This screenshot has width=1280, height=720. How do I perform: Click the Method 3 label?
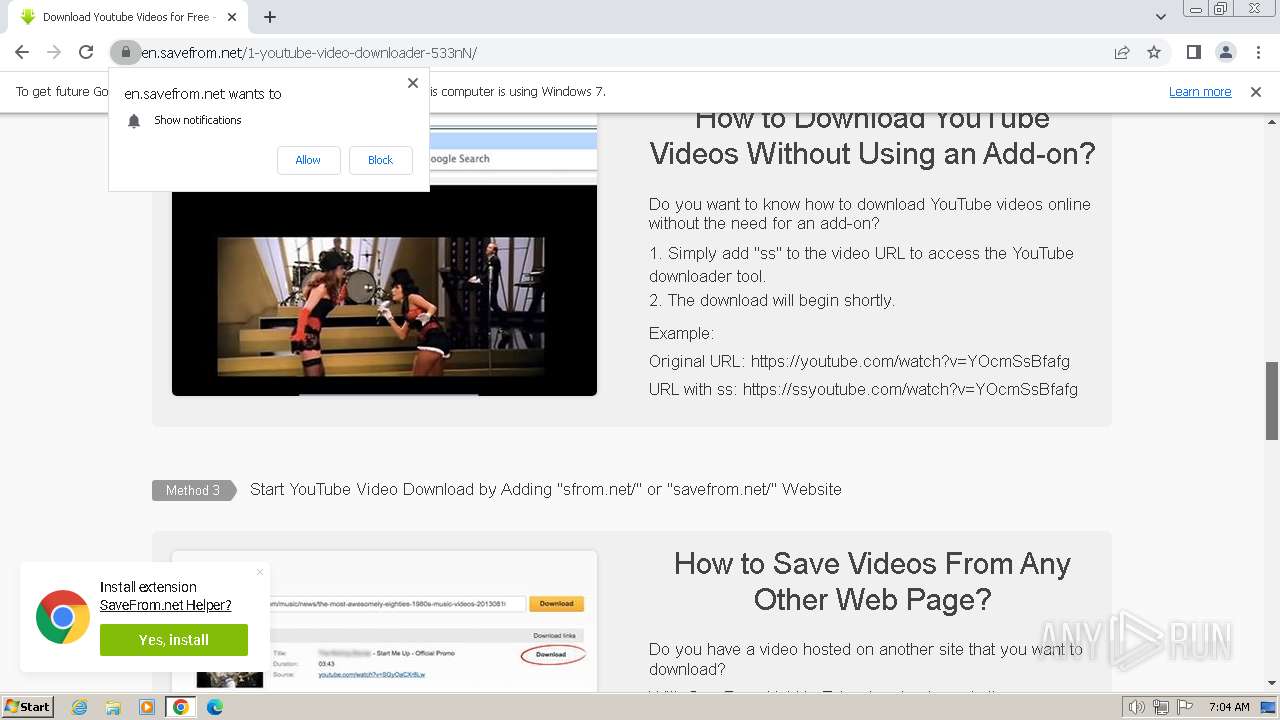(193, 490)
